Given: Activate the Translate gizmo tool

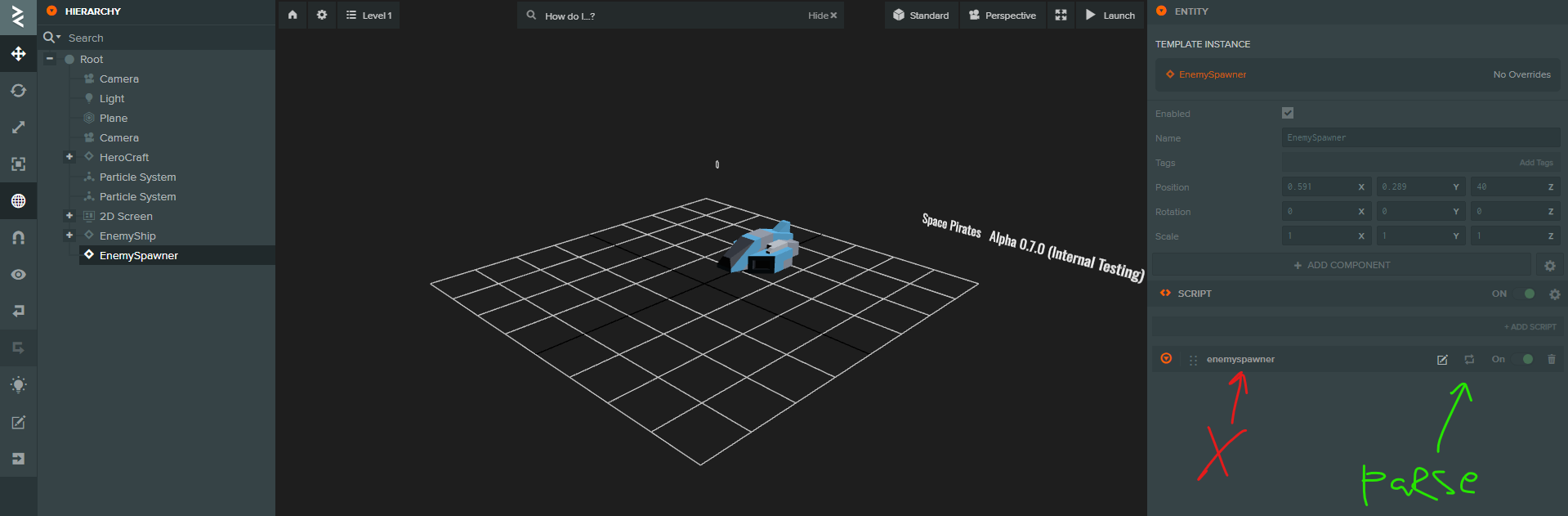Looking at the screenshot, I should point(18,54).
